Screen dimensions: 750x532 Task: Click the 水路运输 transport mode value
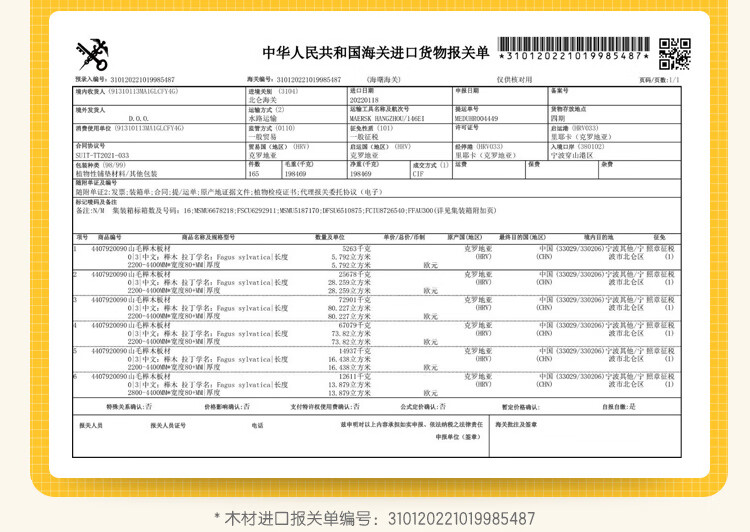coord(263,118)
